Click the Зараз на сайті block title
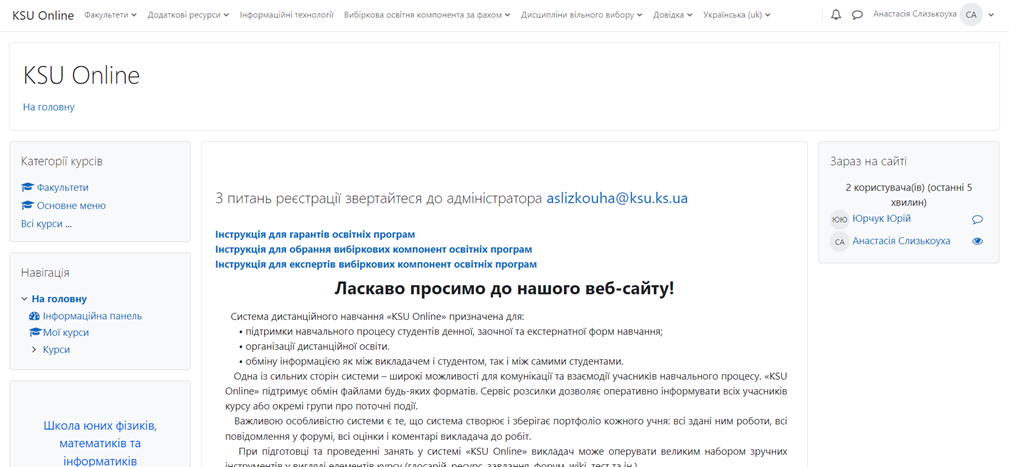Viewport: 1009px width, 467px height. tap(869, 161)
